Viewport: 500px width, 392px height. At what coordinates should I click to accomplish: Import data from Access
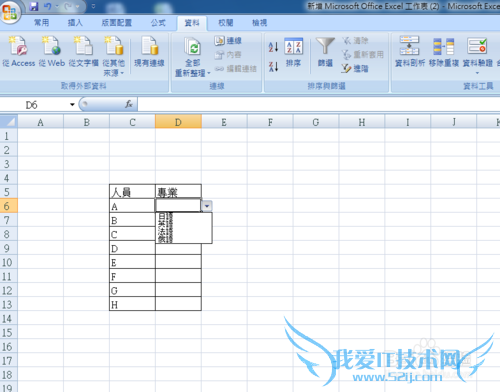tap(19, 52)
